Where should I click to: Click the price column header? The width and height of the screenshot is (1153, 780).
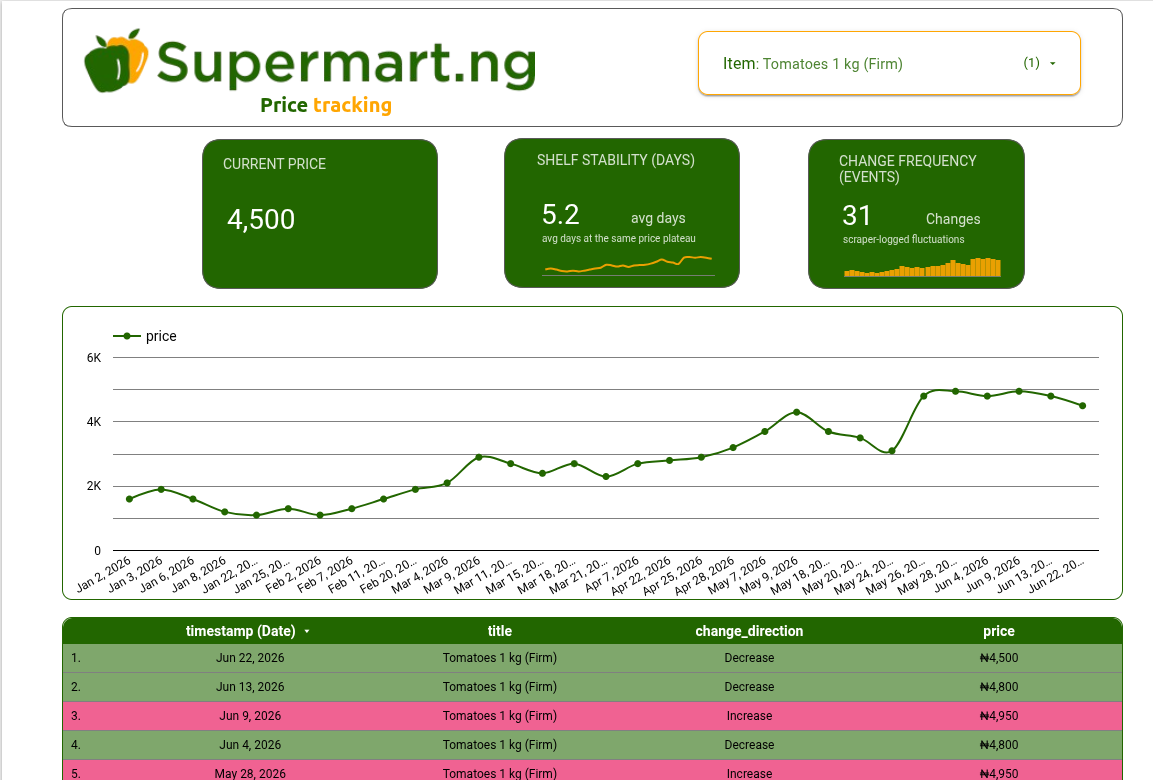999,631
